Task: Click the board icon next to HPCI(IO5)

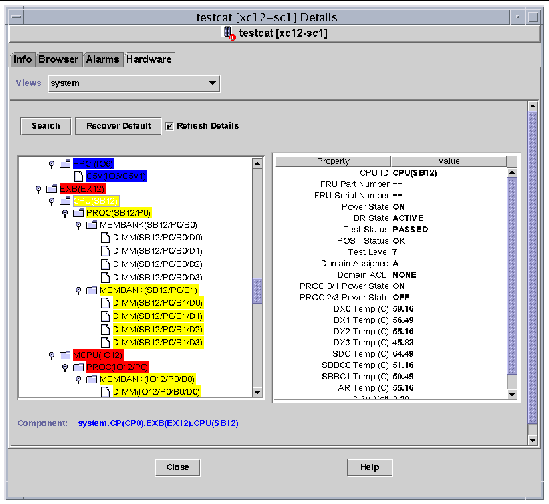Action: (65, 164)
